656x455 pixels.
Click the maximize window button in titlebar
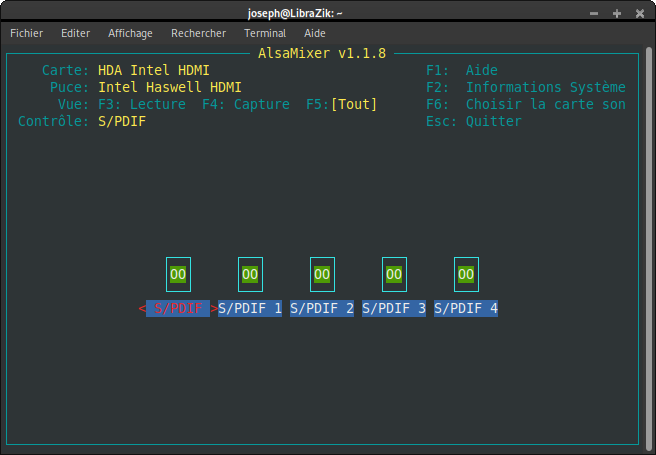(x=617, y=13)
